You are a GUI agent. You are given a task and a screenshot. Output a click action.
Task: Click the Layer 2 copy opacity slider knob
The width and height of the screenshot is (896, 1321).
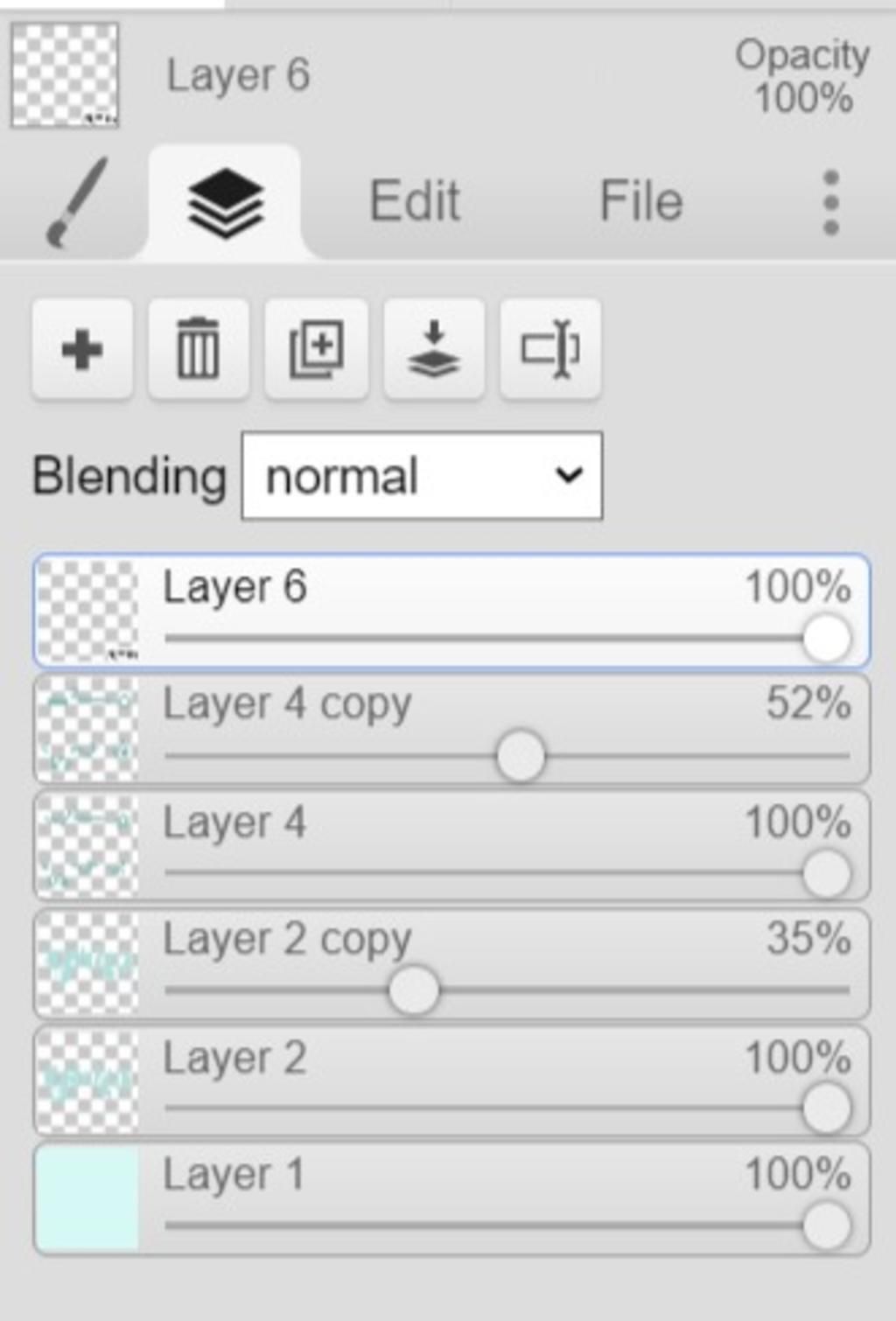(x=413, y=991)
